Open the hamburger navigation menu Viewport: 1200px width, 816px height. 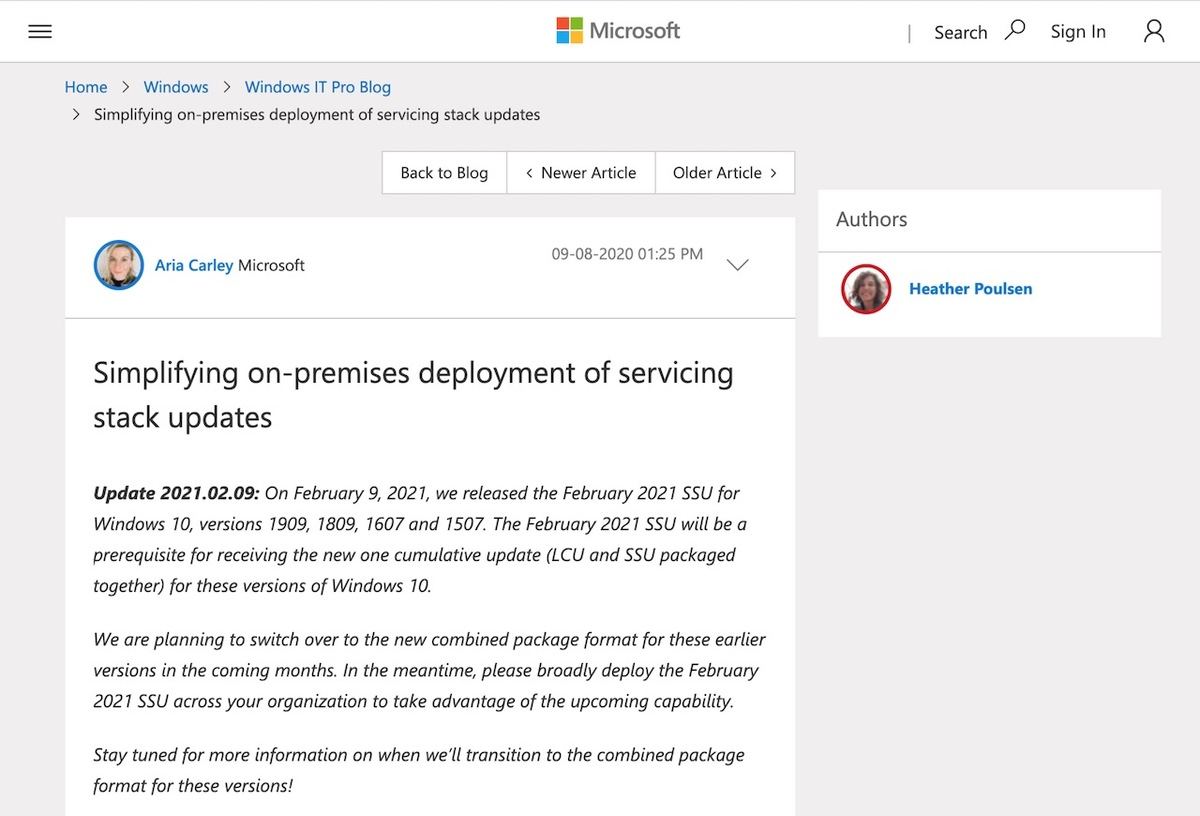pyautogui.click(x=40, y=32)
